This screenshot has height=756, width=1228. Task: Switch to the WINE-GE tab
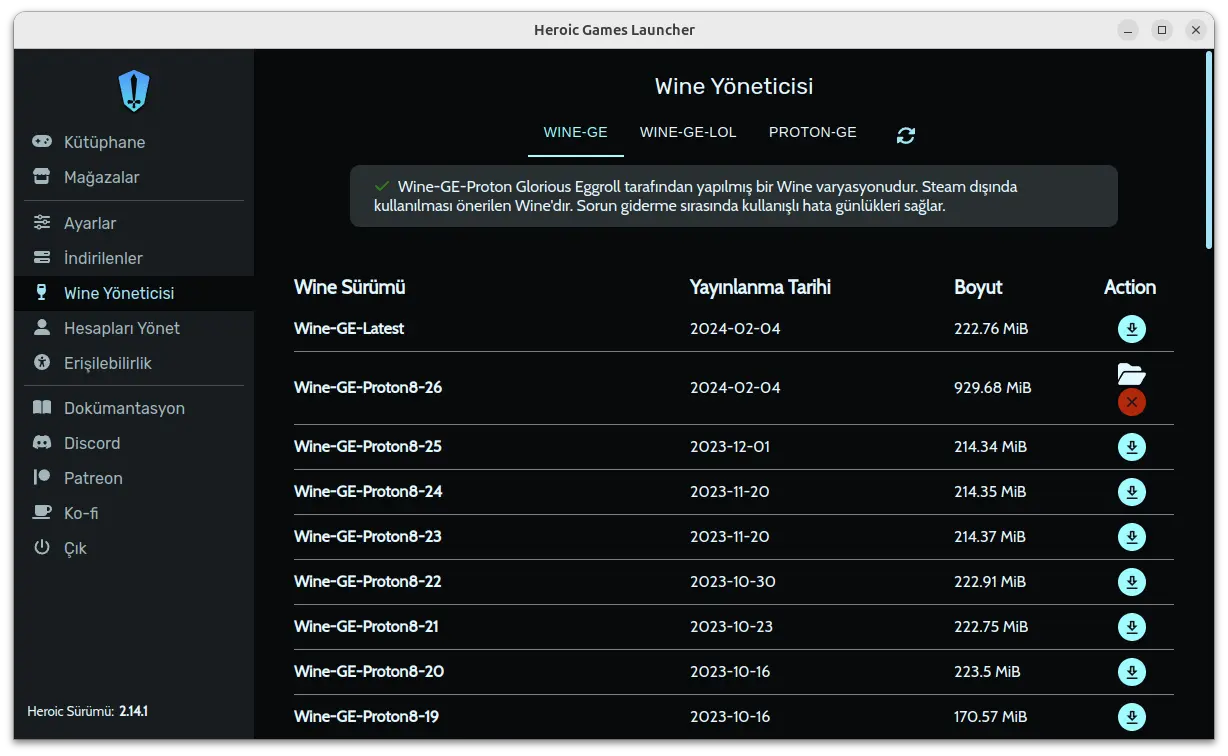point(575,133)
